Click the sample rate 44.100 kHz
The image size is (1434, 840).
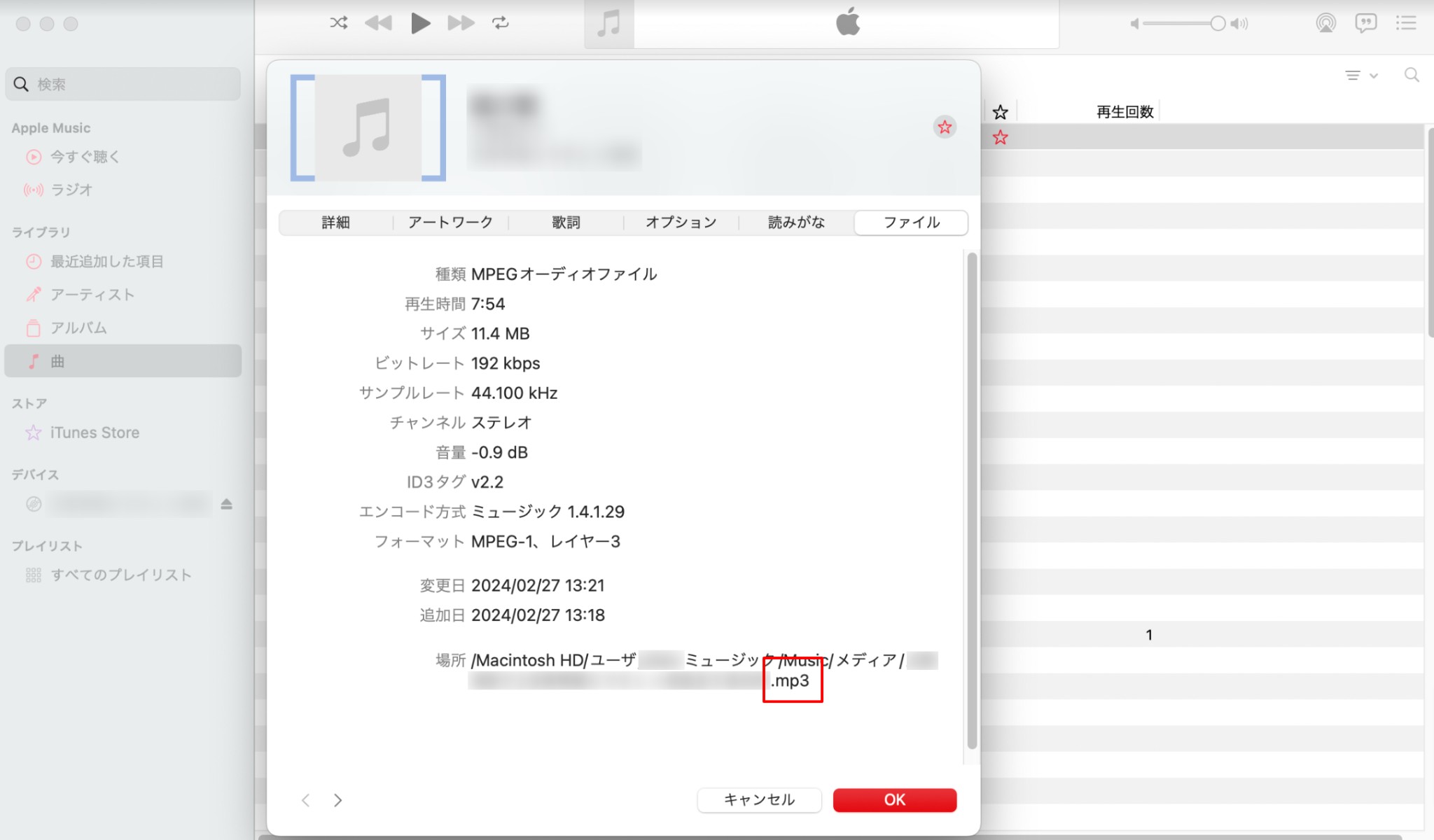pyautogui.click(x=515, y=393)
